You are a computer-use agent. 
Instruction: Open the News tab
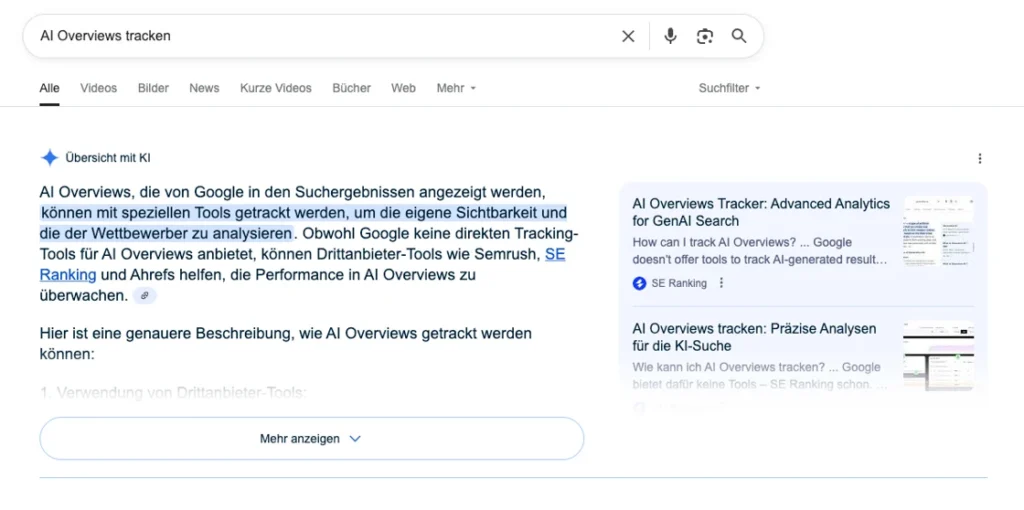point(204,88)
